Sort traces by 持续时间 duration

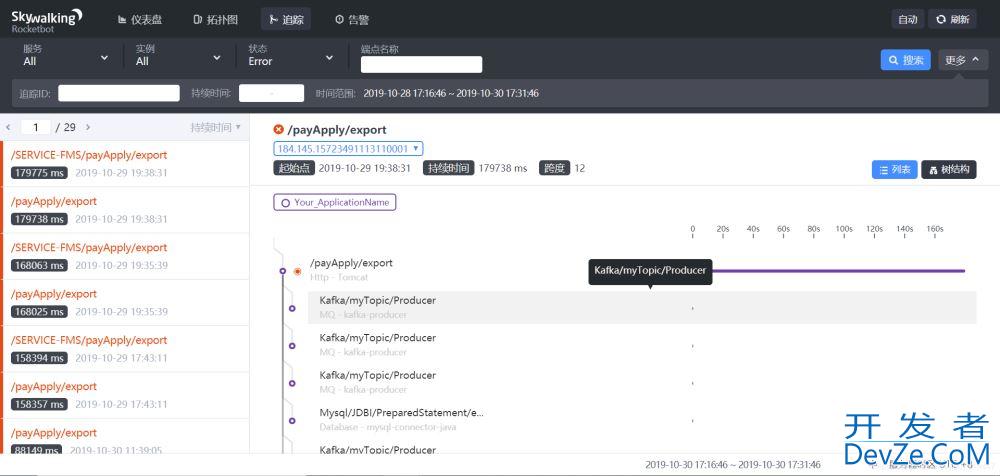[x=216, y=127]
